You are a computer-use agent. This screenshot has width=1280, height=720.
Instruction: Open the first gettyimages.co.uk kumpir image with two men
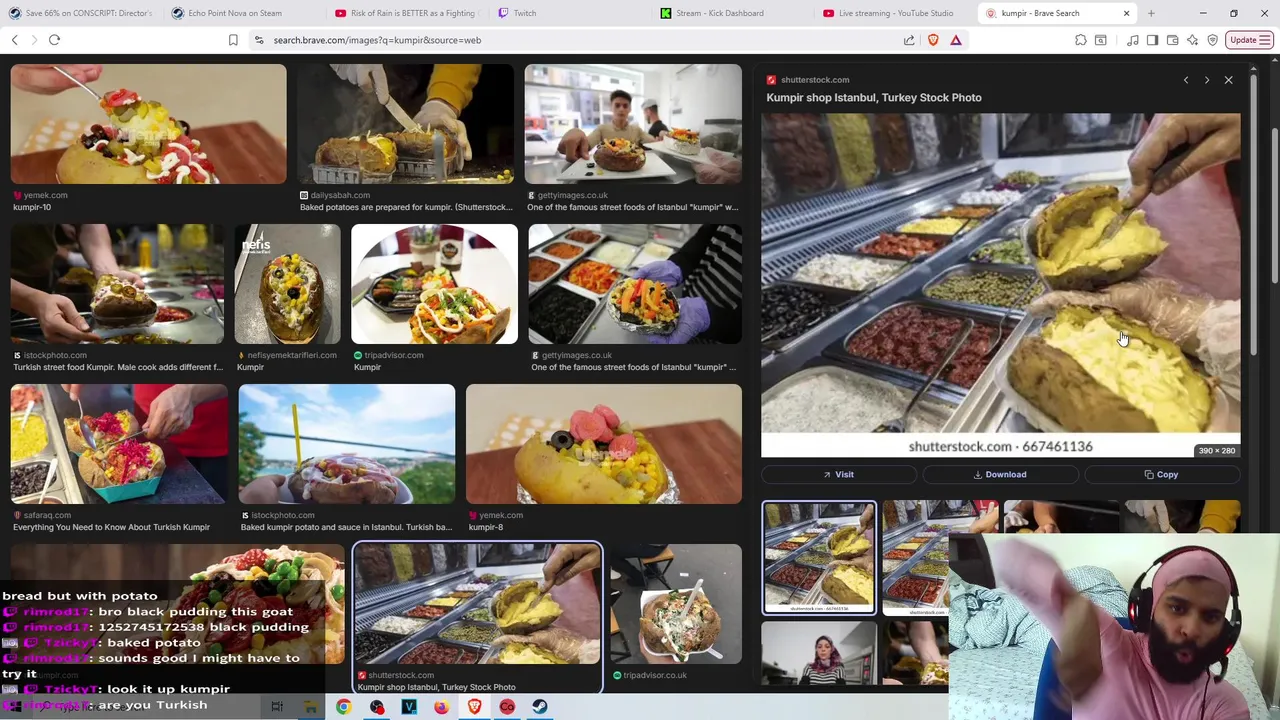click(x=633, y=125)
